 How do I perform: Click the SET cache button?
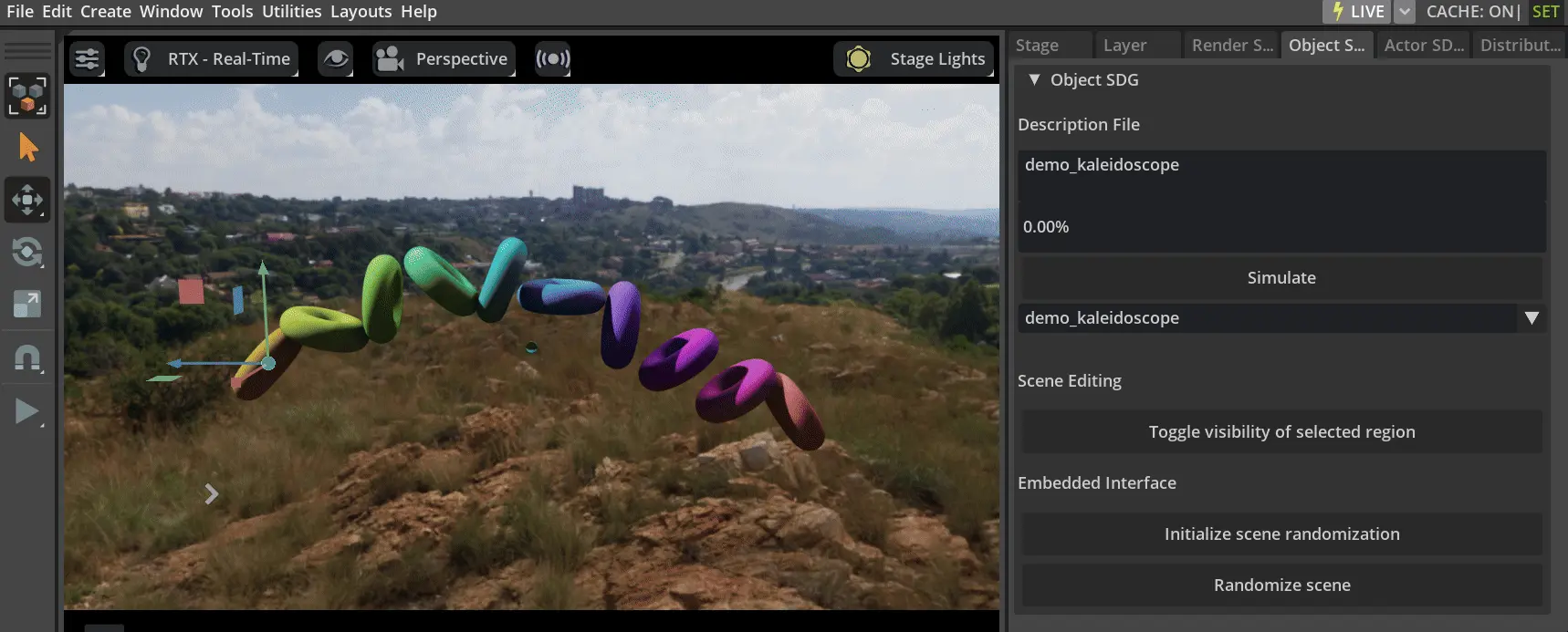click(x=1546, y=12)
